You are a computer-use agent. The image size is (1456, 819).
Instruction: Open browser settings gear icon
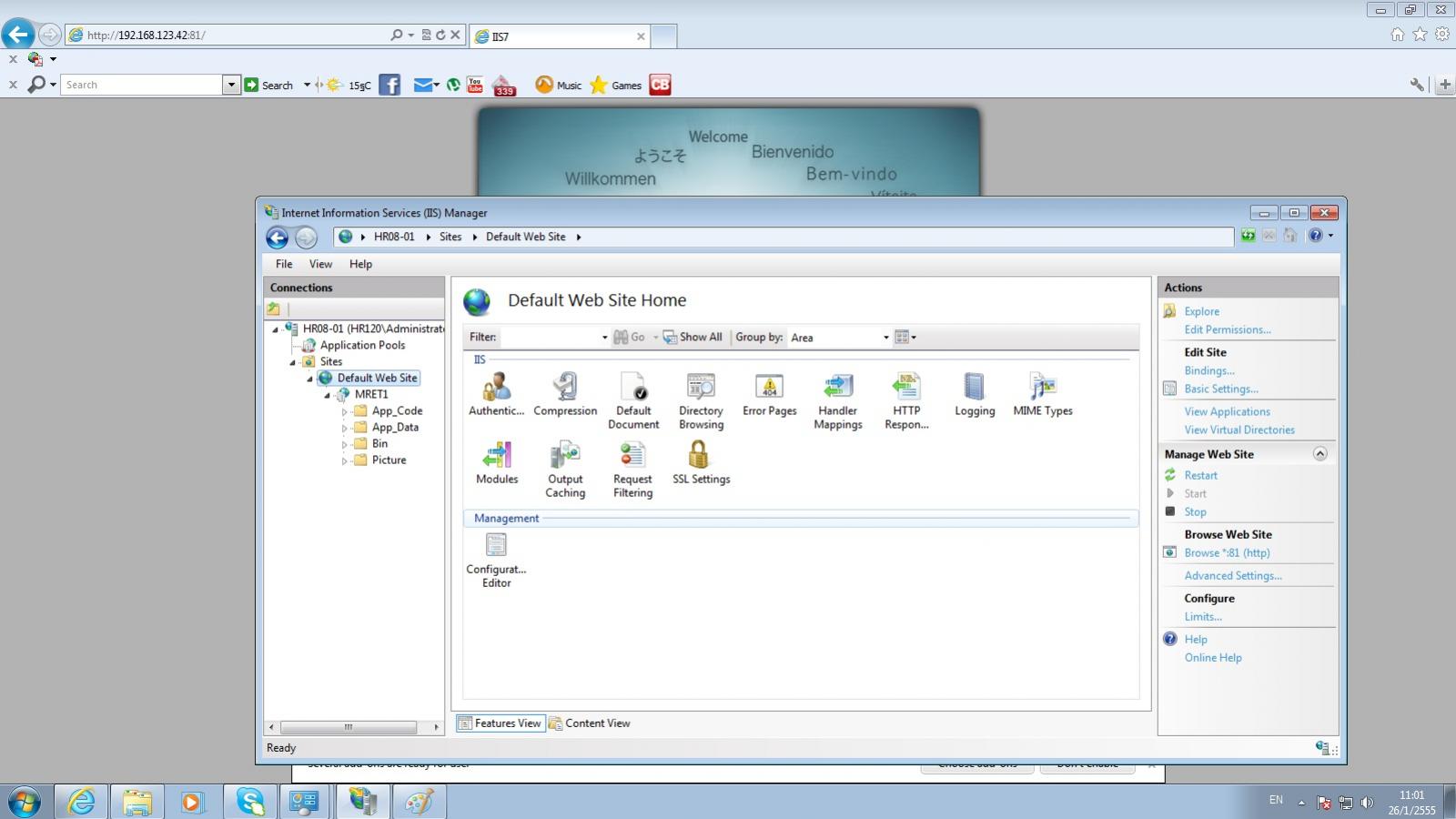[1442, 35]
